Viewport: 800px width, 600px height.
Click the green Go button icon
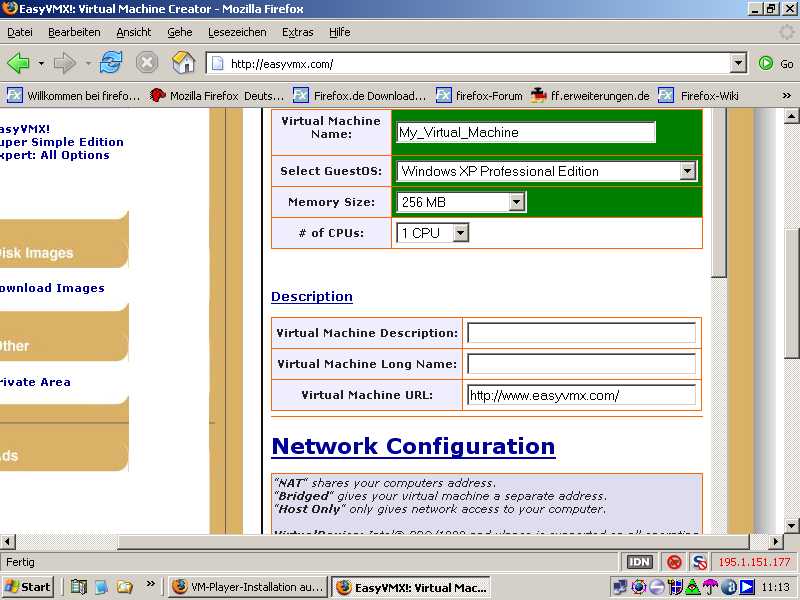(x=765, y=63)
